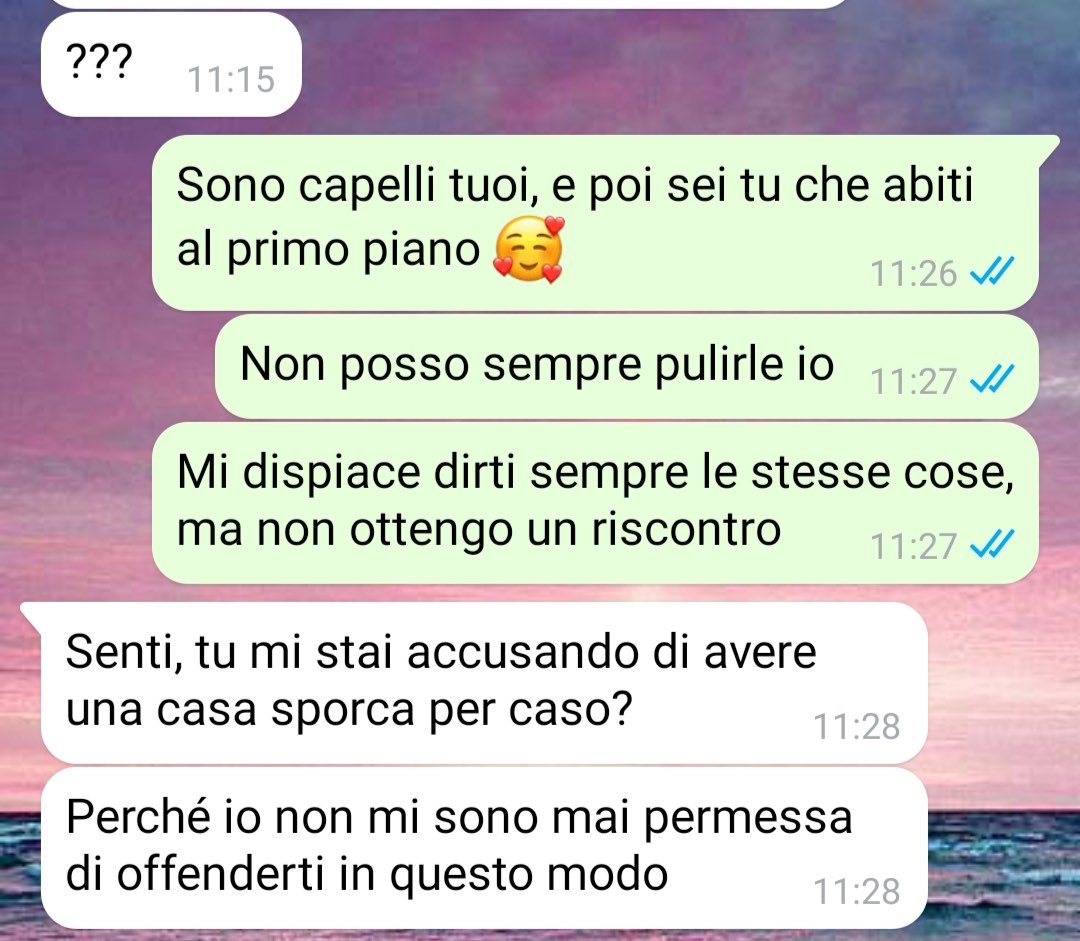Tap blue read checkmarks on 11:26 message

(x=992, y=271)
